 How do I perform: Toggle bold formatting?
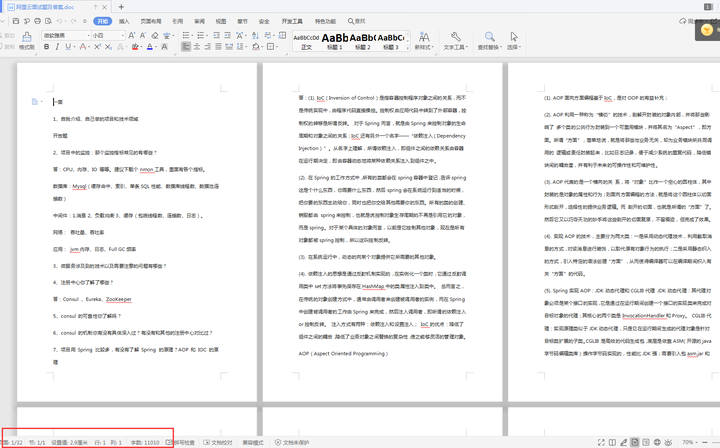point(46,47)
